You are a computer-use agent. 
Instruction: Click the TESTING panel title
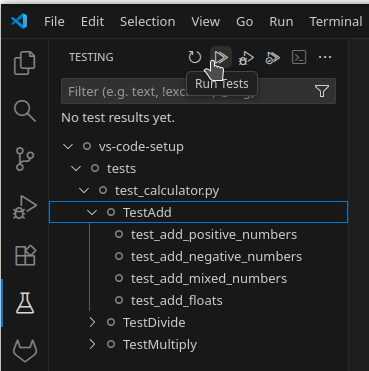(91, 57)
